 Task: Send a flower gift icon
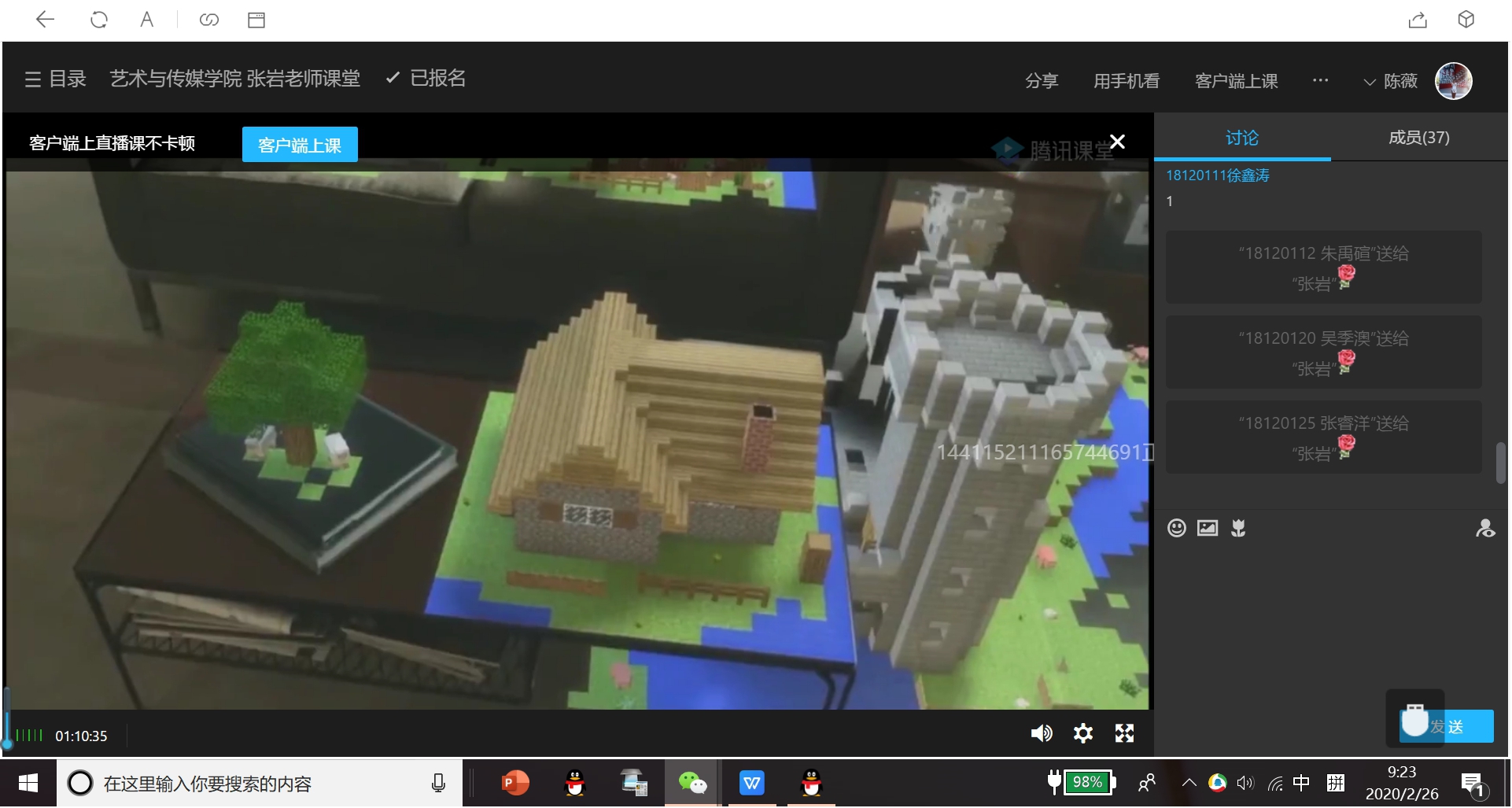pyautogui.click(x=1238, y=529)
